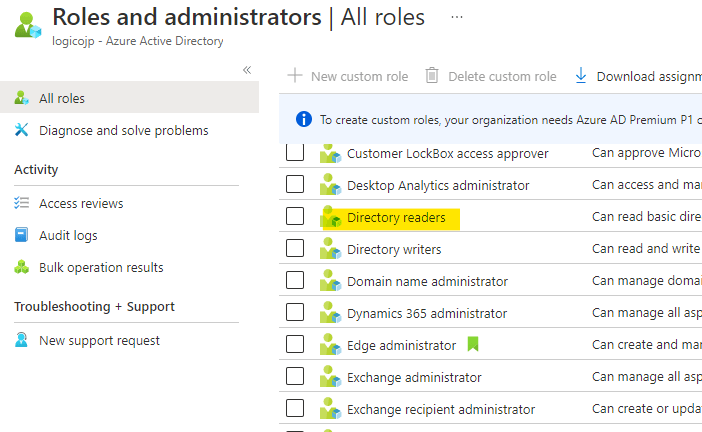Click the Audit logs book icon
Viewport: 702px width, 432px height.
22,235
